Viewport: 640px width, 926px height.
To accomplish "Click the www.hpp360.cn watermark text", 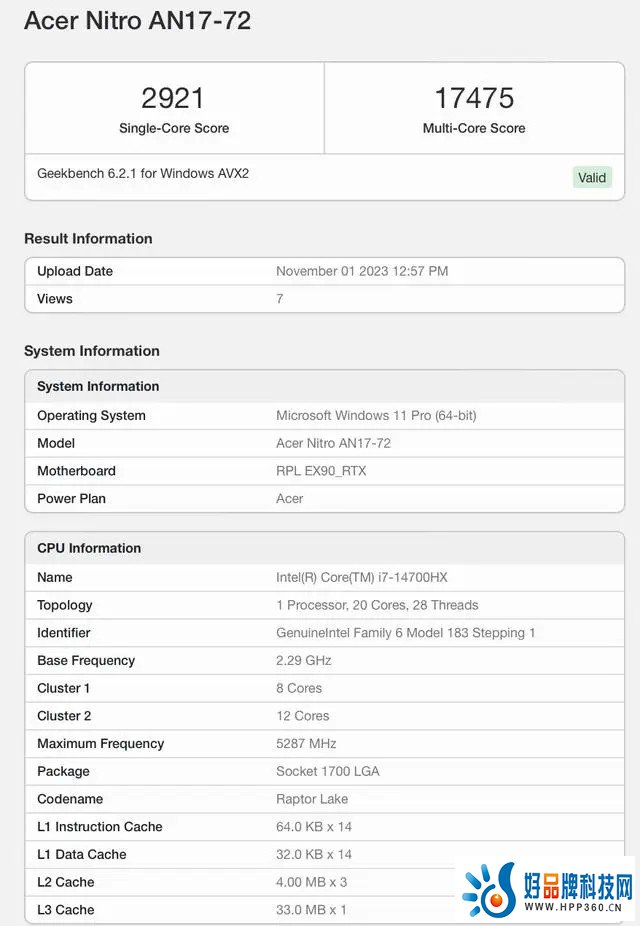I will [x=573, y=907].
